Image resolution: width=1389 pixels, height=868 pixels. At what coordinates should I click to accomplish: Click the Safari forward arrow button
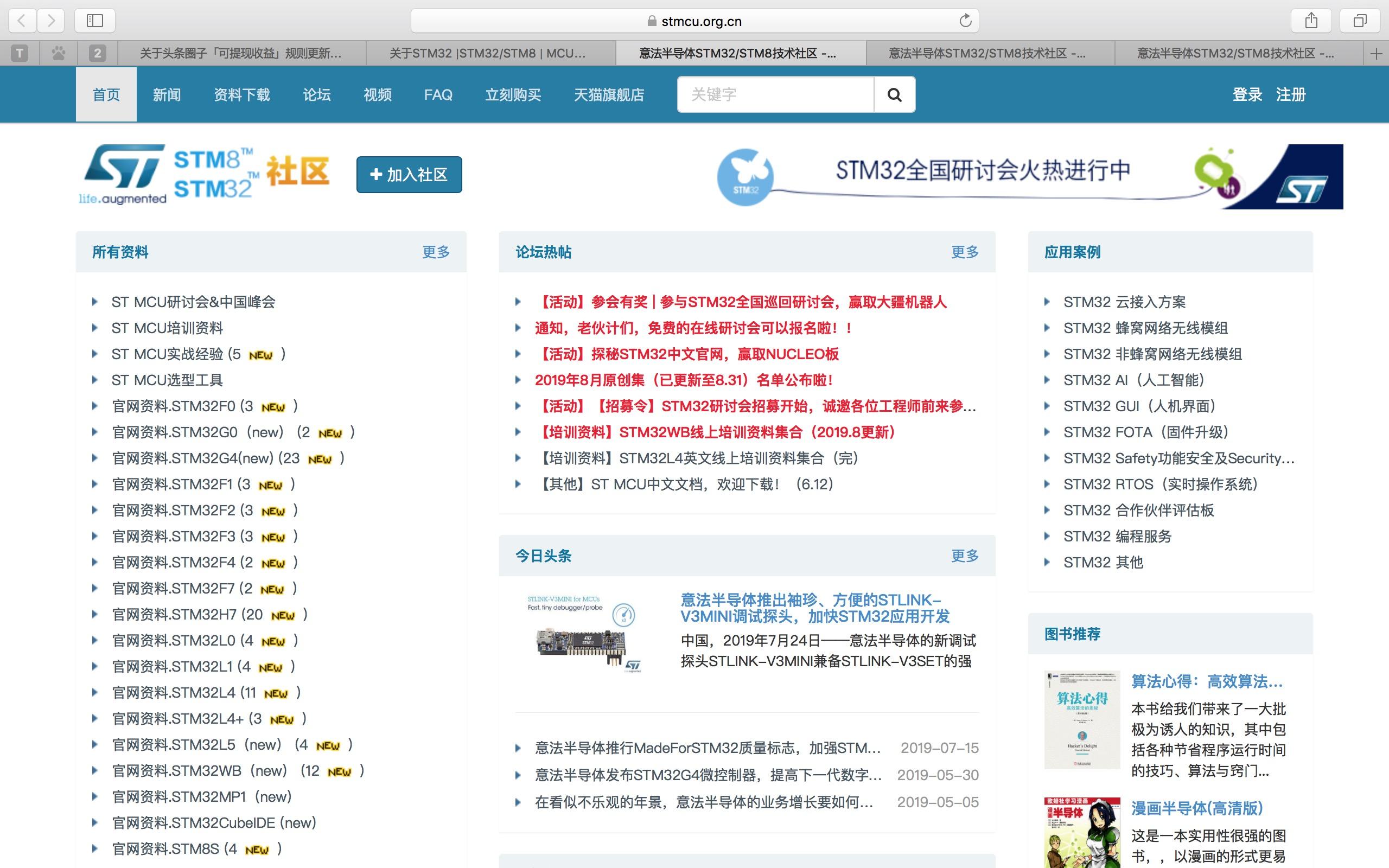(52, 21)
